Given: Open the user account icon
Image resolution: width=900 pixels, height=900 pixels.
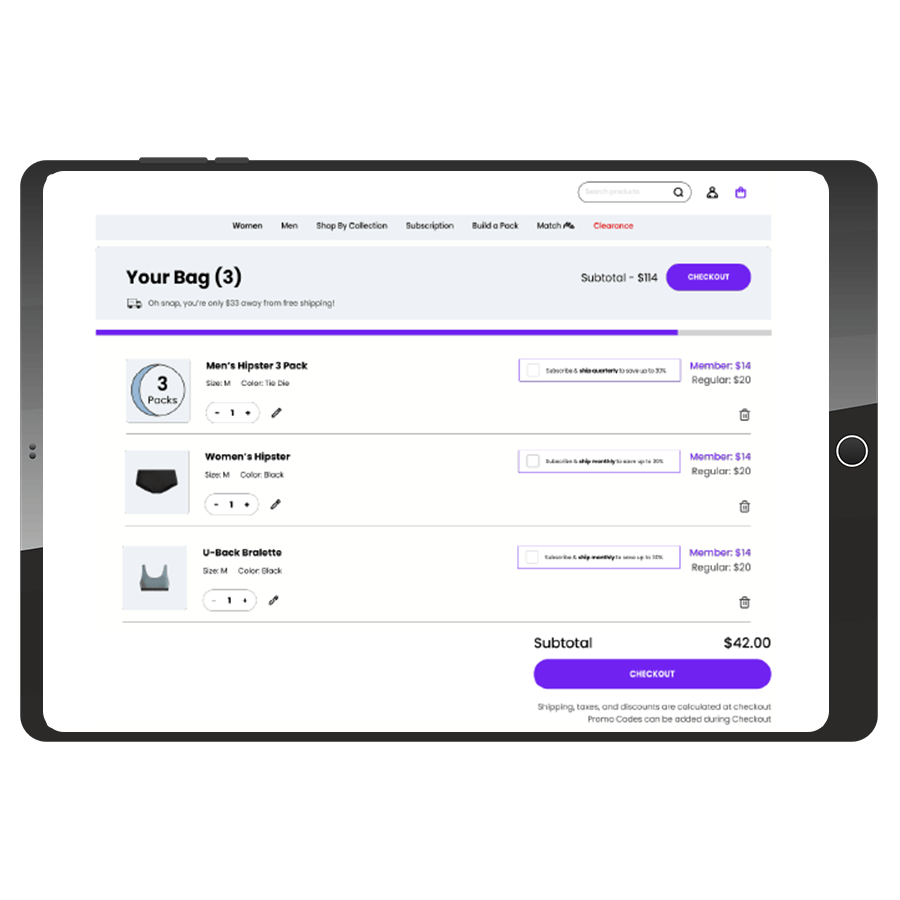Looking at the screenshot, I should 712,192.
